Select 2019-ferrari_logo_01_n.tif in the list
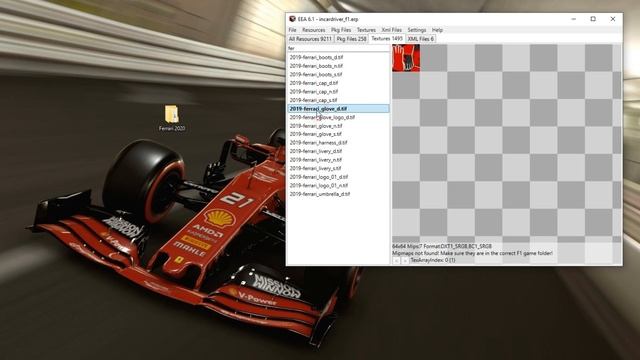640x360 pixels. [319, 185]
